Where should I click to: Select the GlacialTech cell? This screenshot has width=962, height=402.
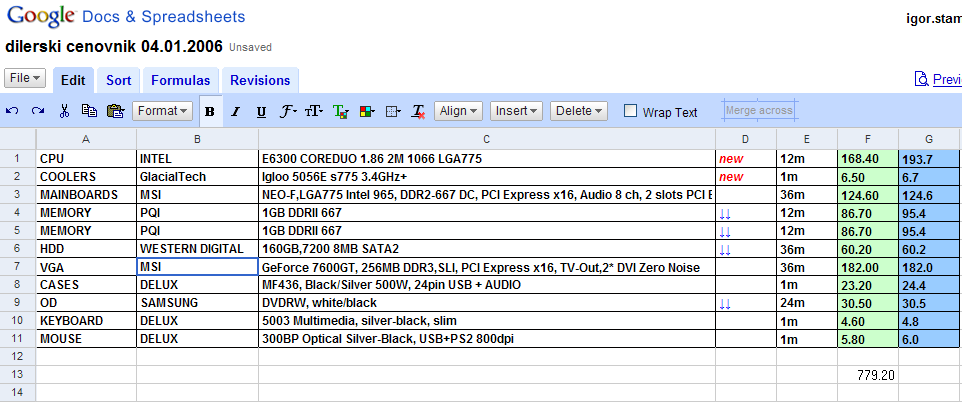pos(197,177)
